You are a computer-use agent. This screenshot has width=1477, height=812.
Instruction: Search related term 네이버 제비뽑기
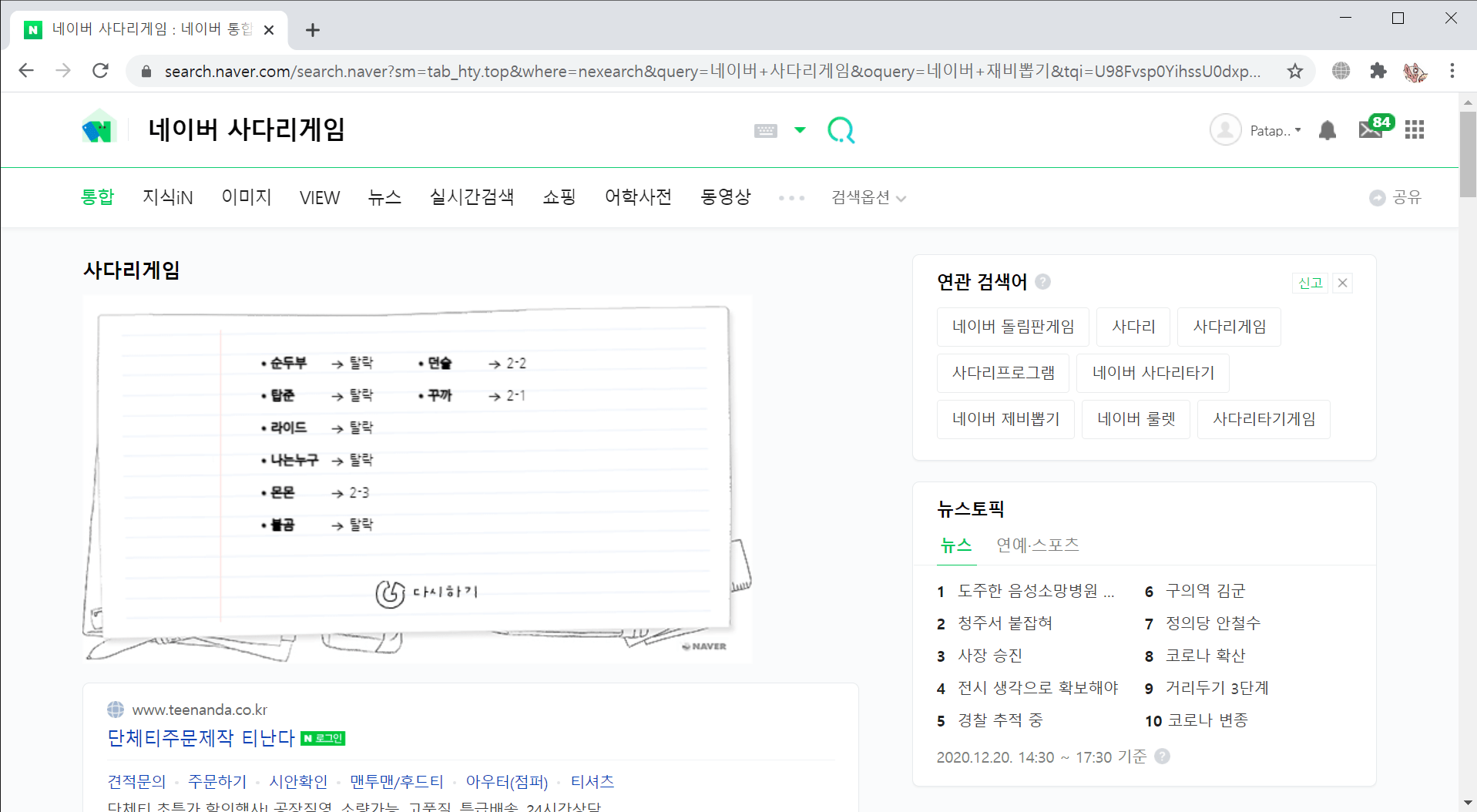pyautogui.click(x=1005, y=419)
